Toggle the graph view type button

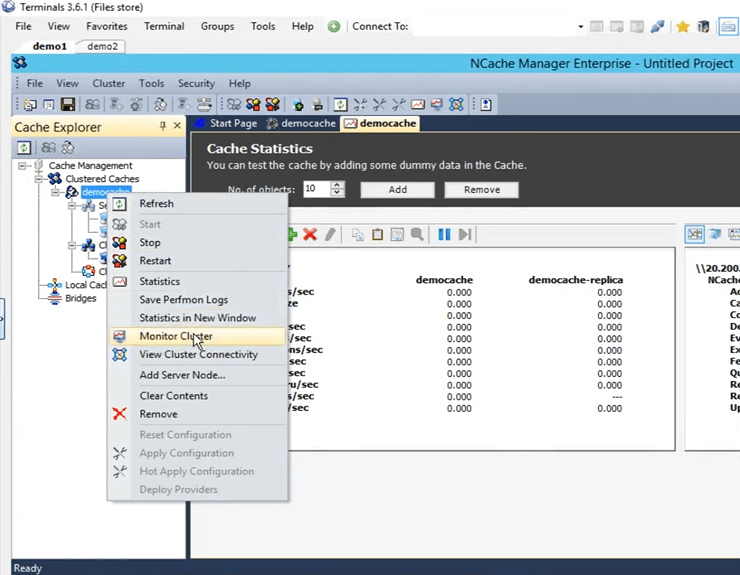pyautogui.click(x=695, y=234)
